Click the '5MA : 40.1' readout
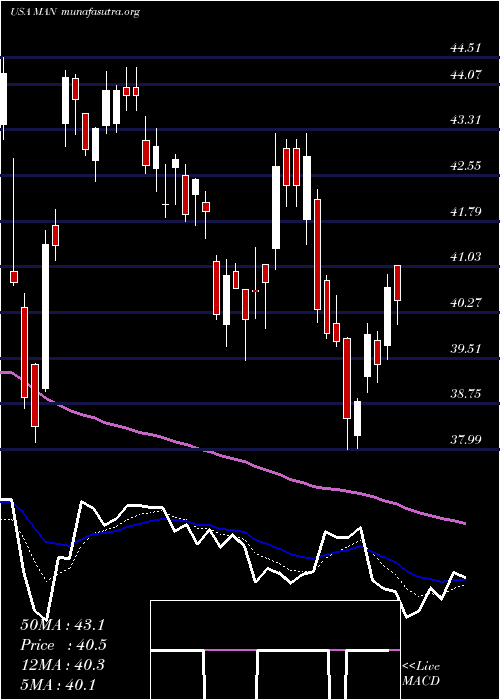500x700 pixels. click(x=58, y=685)
